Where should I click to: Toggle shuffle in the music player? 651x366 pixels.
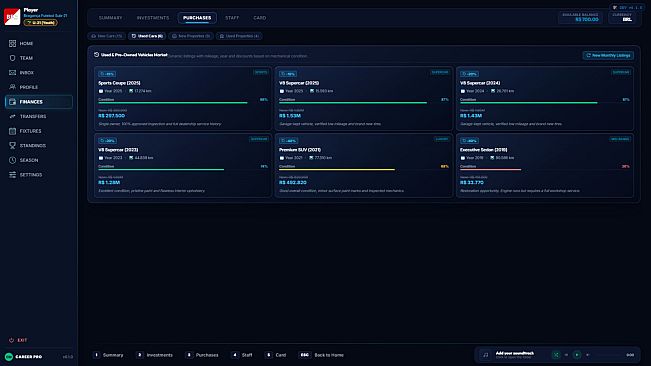(556, 355)
